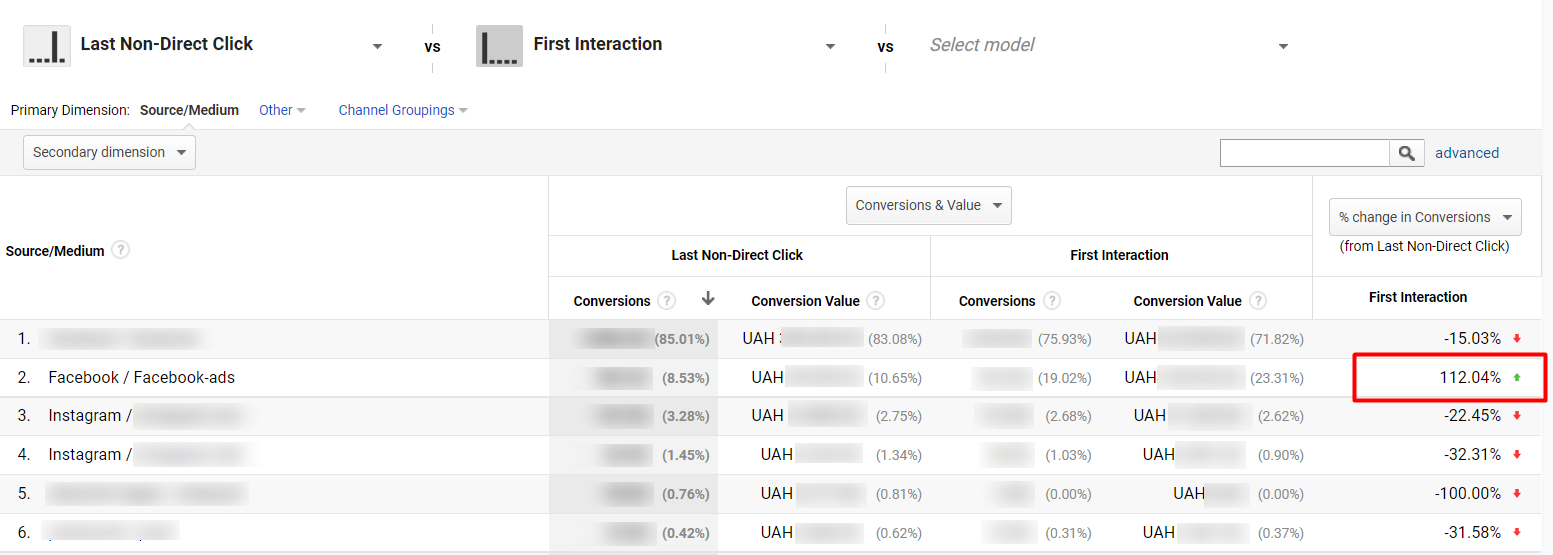Open the Channel Groupings menu
1553x555 pixels.
(x=402, y=110)
